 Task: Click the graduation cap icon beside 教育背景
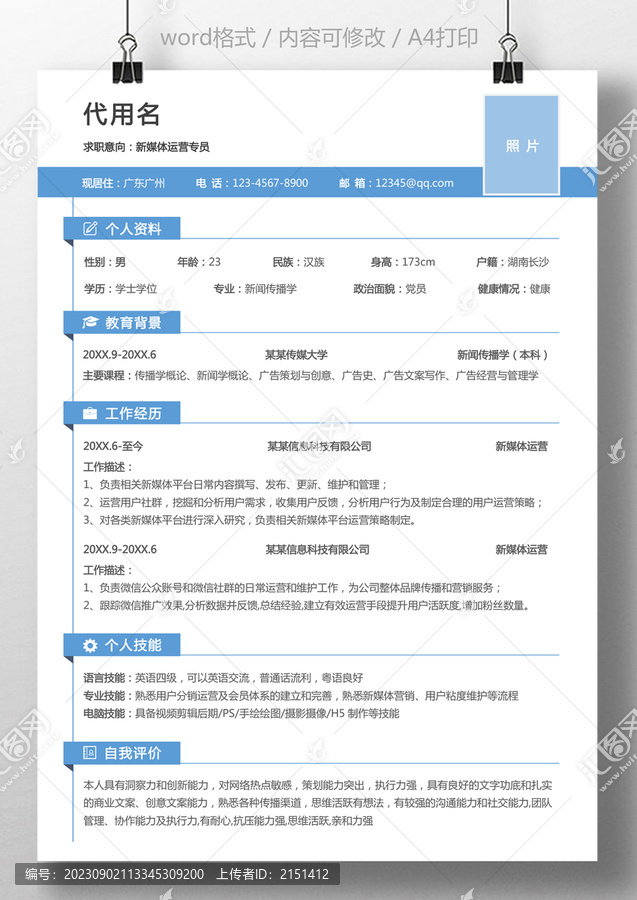pyautogui.click(x=90, y=322)
